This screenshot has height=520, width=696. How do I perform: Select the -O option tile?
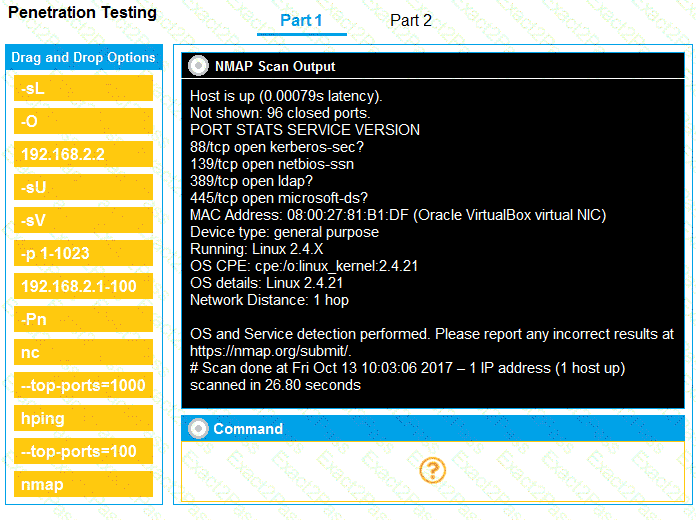(x=84, y=122)
